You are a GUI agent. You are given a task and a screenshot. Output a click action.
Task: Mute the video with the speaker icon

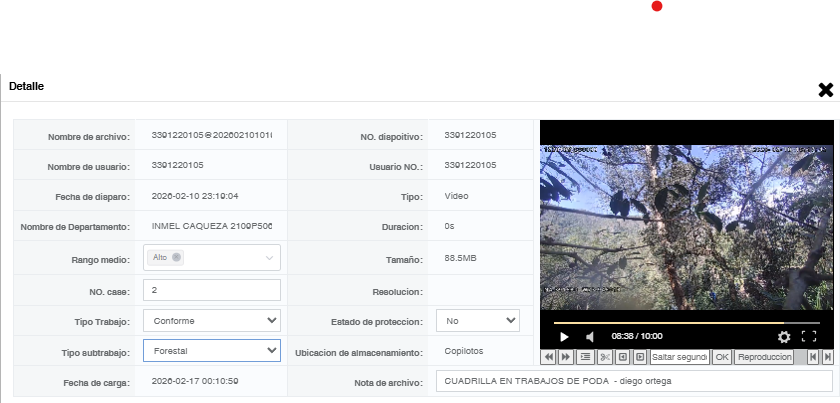[590, 337]
